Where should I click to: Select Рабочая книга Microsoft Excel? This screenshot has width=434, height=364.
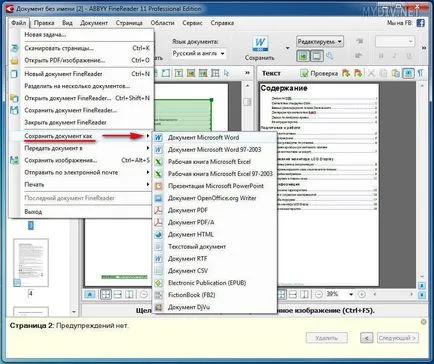(x=215, y=162)
